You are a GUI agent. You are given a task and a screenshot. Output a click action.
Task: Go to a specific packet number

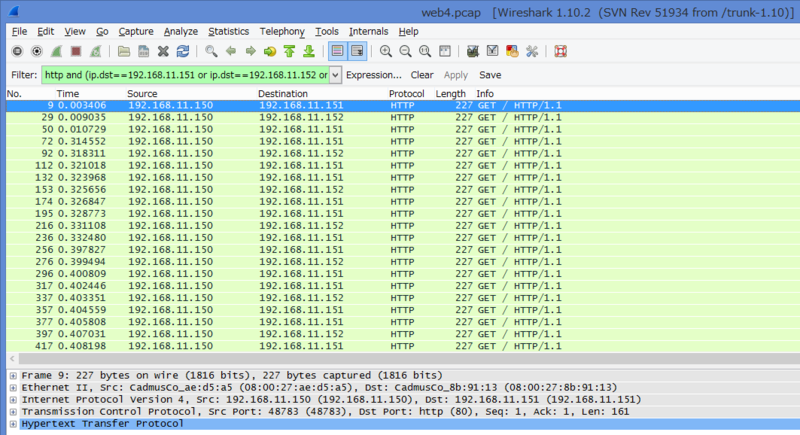click(x=270, y=51)
